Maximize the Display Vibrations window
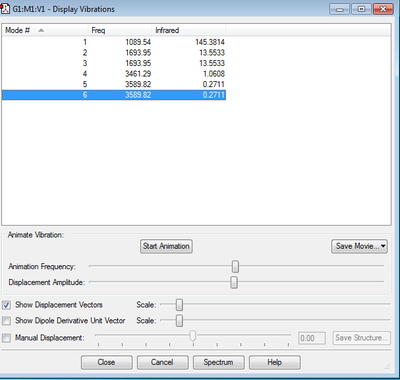Screen dimensions: 400x380 (x=361, y=9)
